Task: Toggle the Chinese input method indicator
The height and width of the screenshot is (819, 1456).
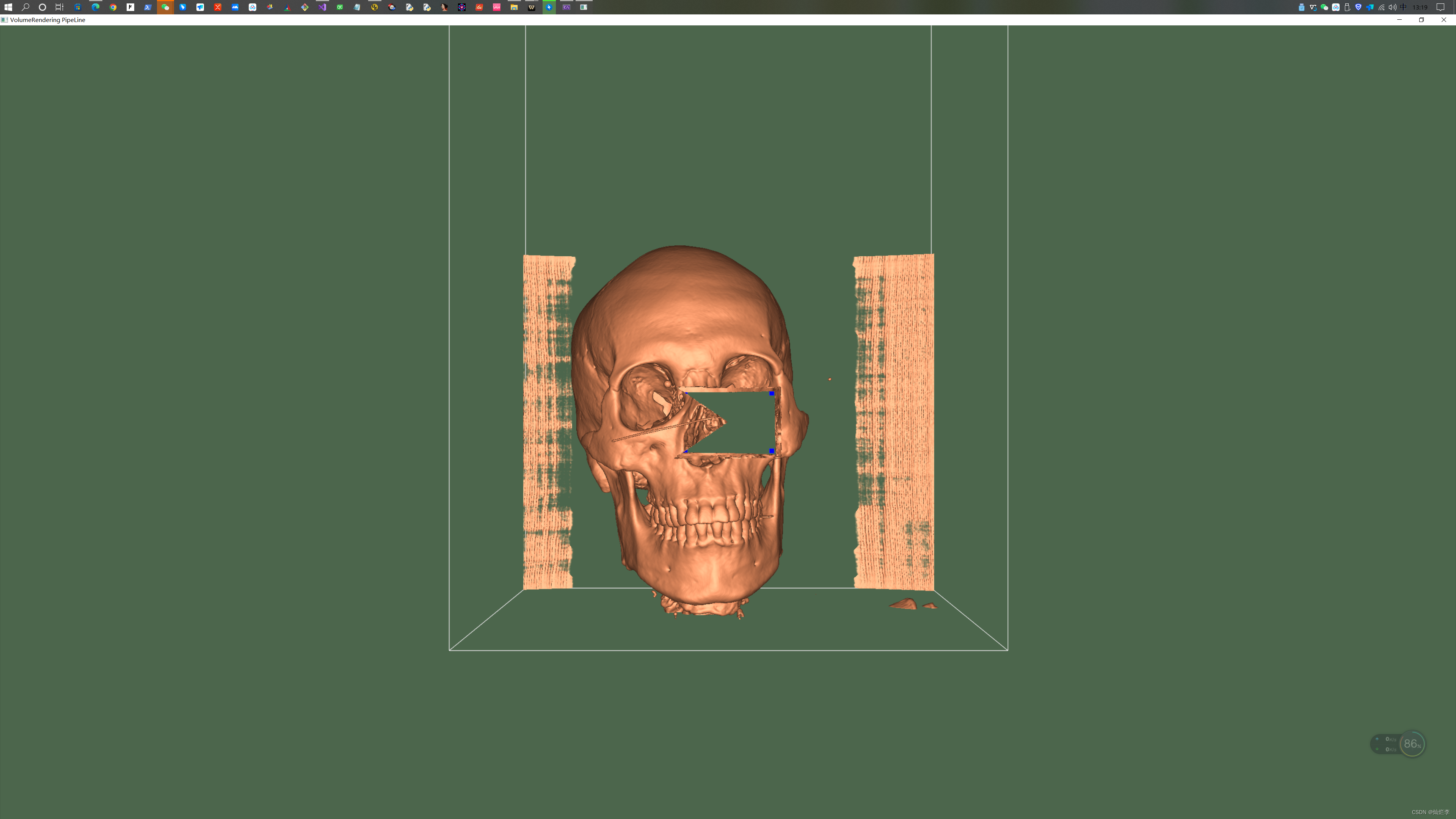Action: point(1403,7)
